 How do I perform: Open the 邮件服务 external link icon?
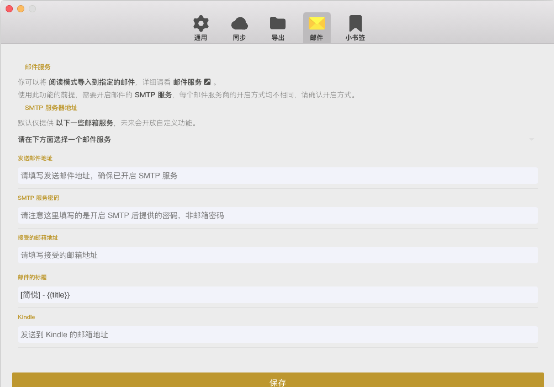coord(207,82)
